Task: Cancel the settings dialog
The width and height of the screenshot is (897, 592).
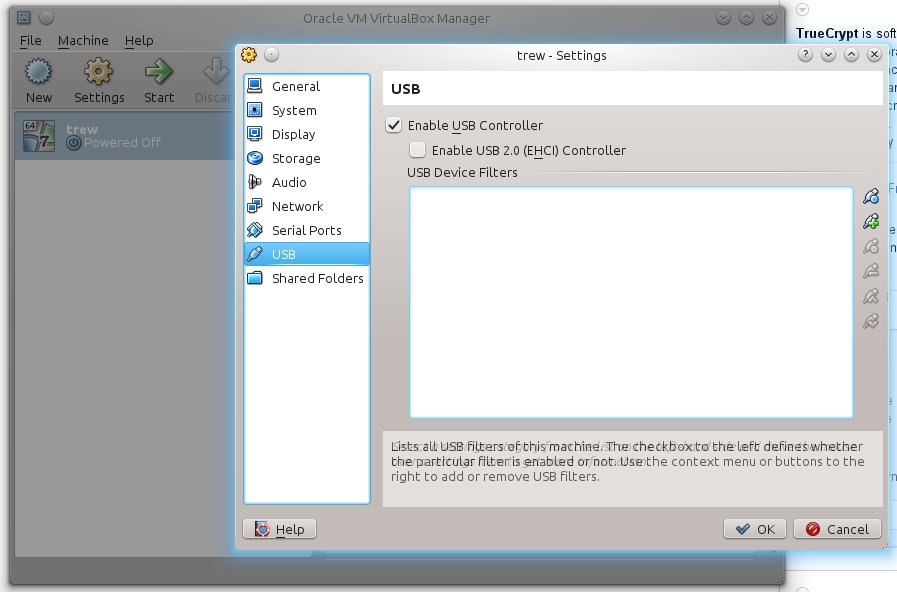Action: pos(837,529)
